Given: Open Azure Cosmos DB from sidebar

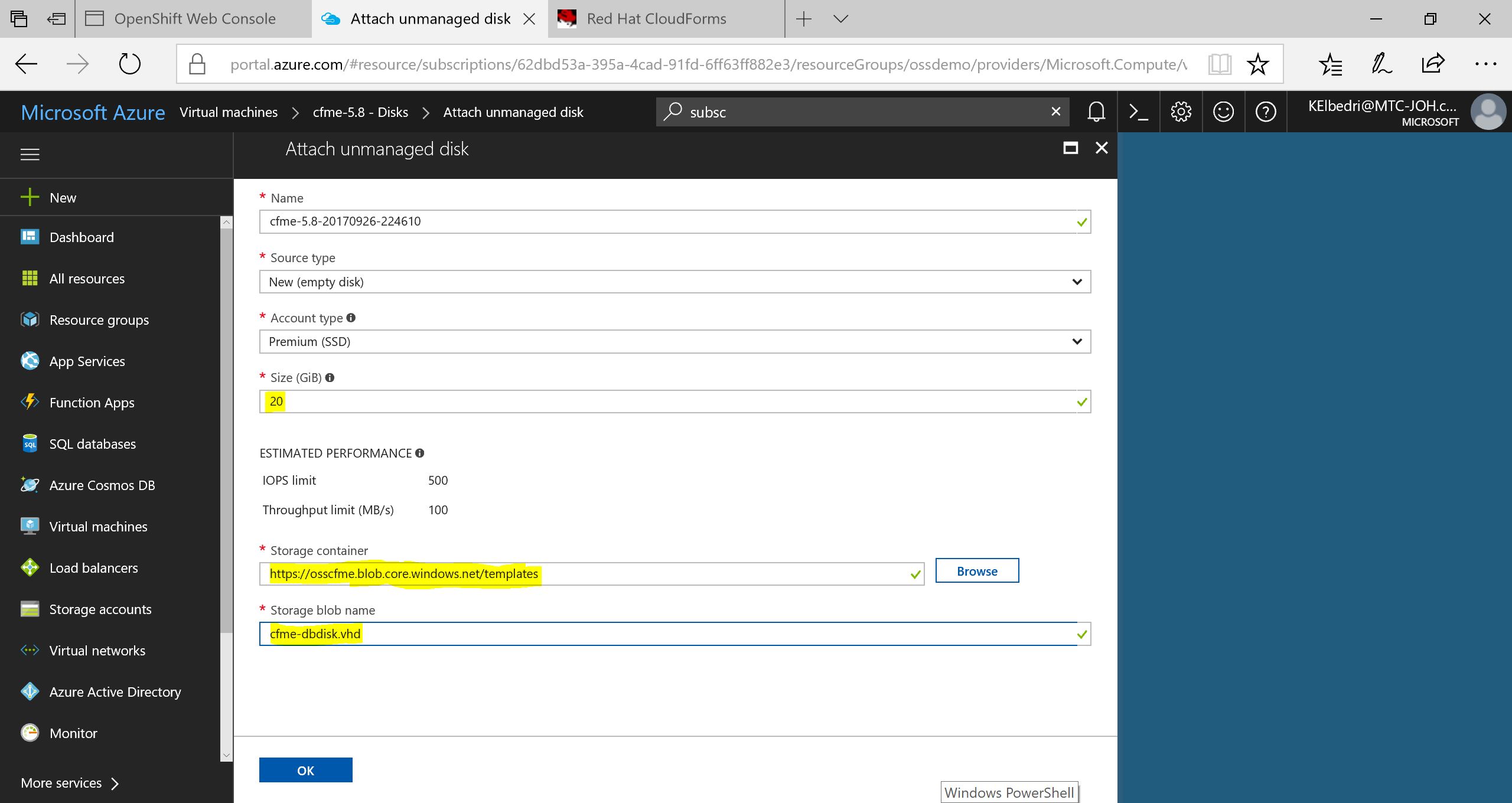Looking at the screenshot, I should click(x=102, y=485).
